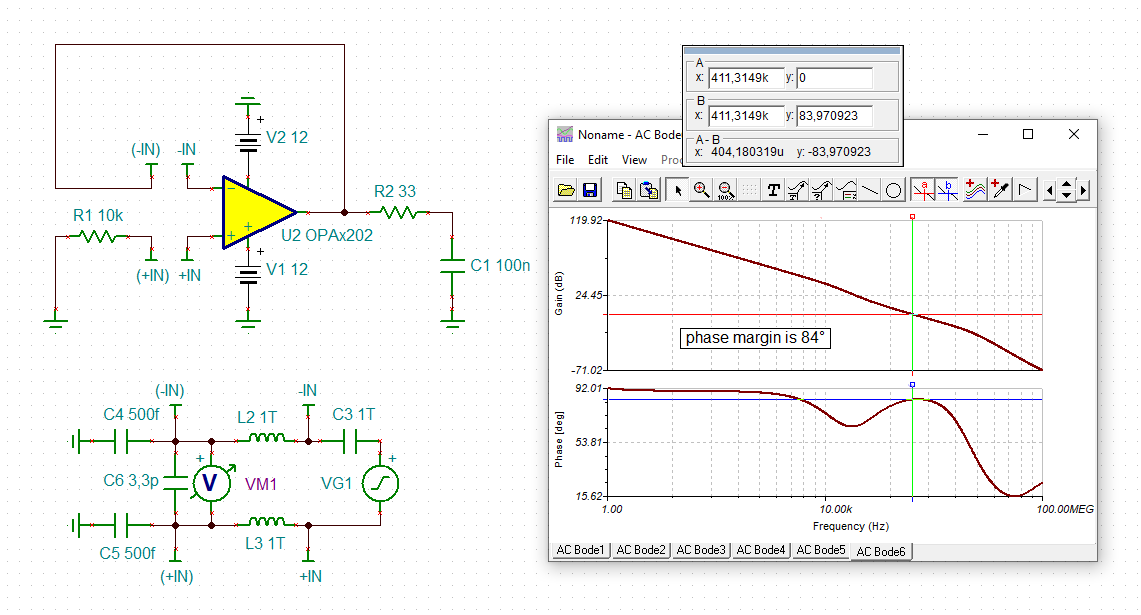Copy the diagram with the copy icon
1141x615 pixels.
(624, 191)
